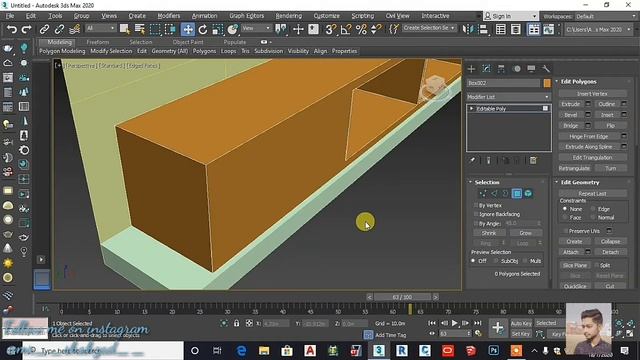Click the Detach button
640x360 pixels.
pyautogui.click(x=610, y=252)
